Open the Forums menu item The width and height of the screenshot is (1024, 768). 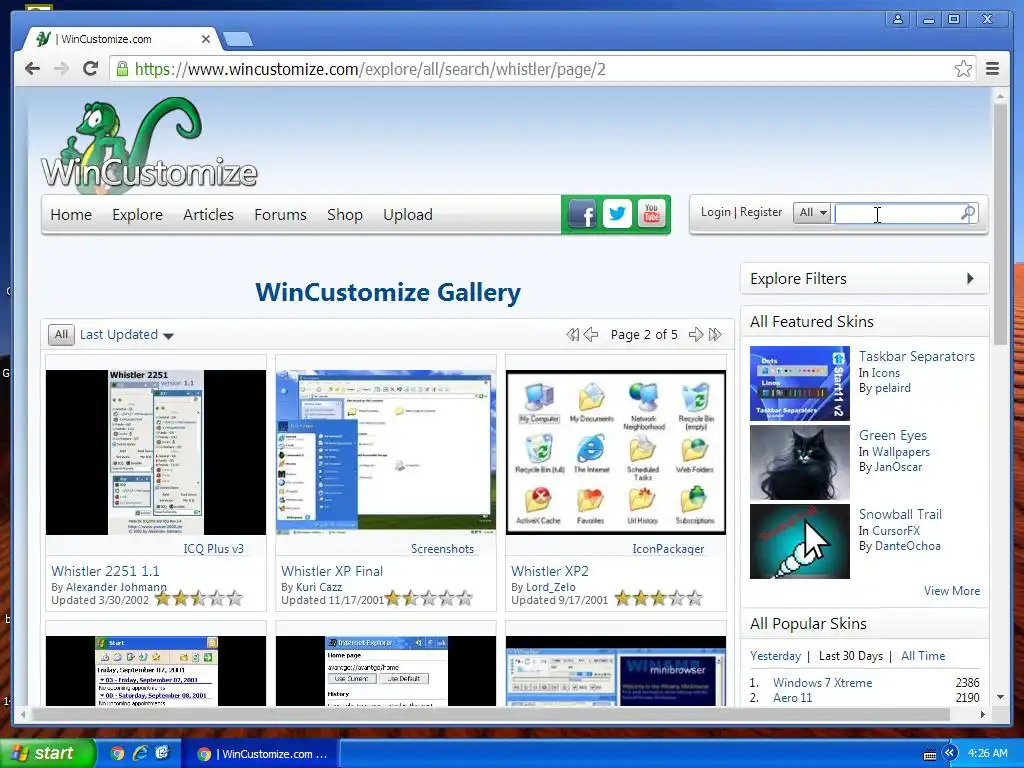(280, 214)
